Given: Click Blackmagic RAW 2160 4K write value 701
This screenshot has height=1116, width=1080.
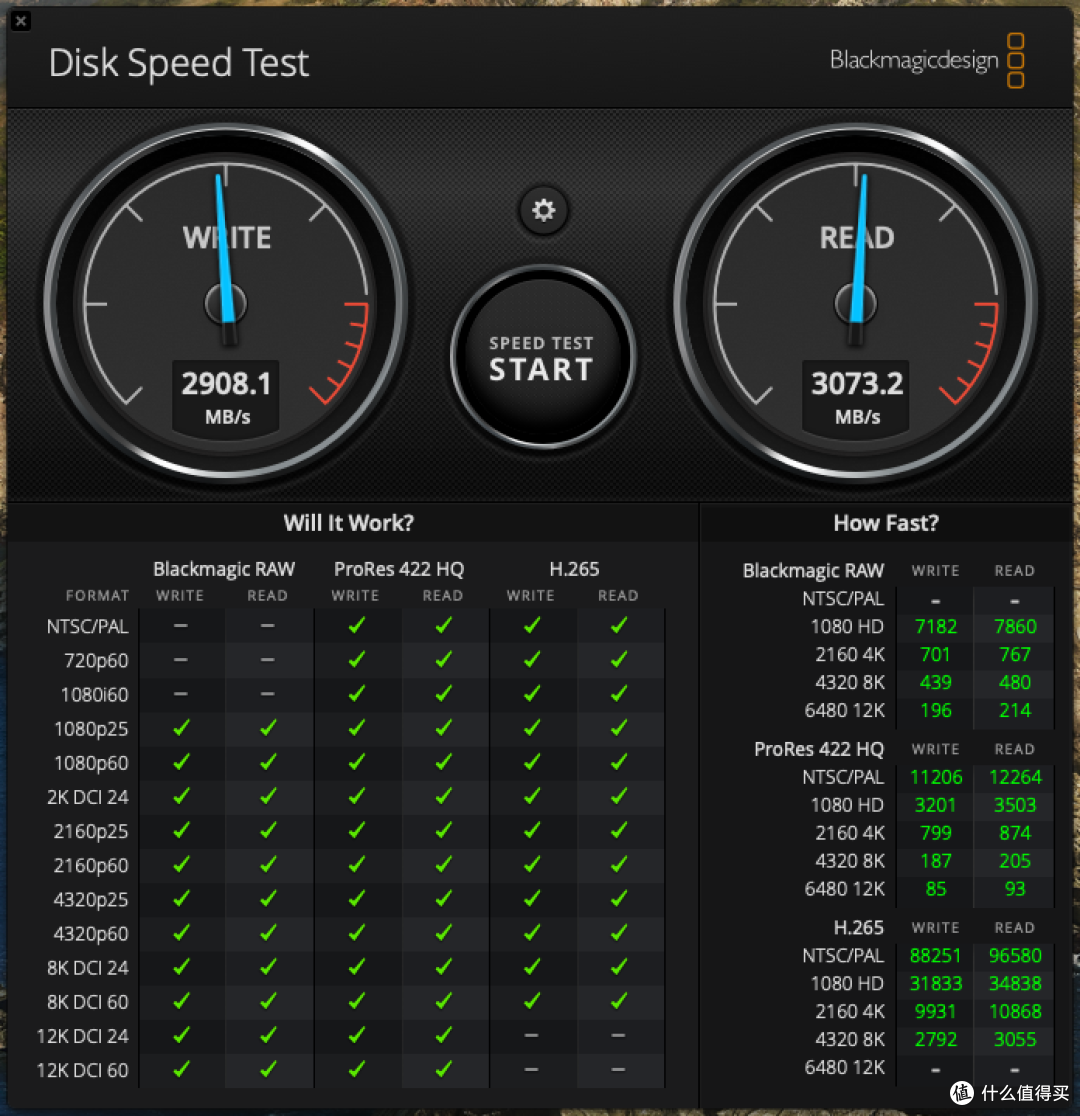Looking at the screenshot, I should (x=935, y=655).
